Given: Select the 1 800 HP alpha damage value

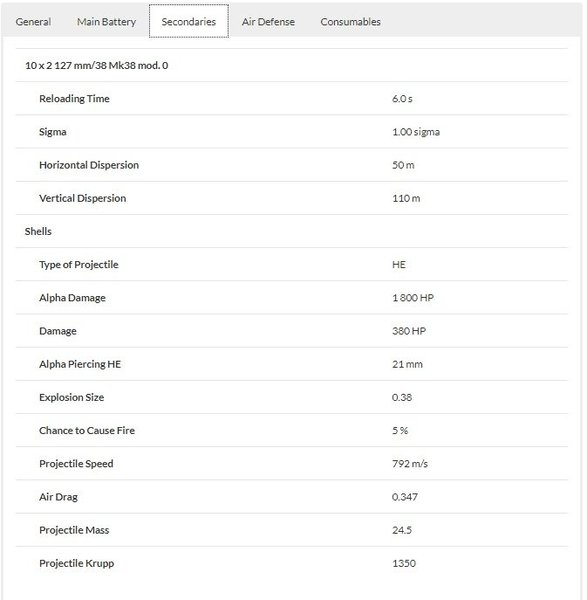Looking at the screenshot, I should pos(413,298).
